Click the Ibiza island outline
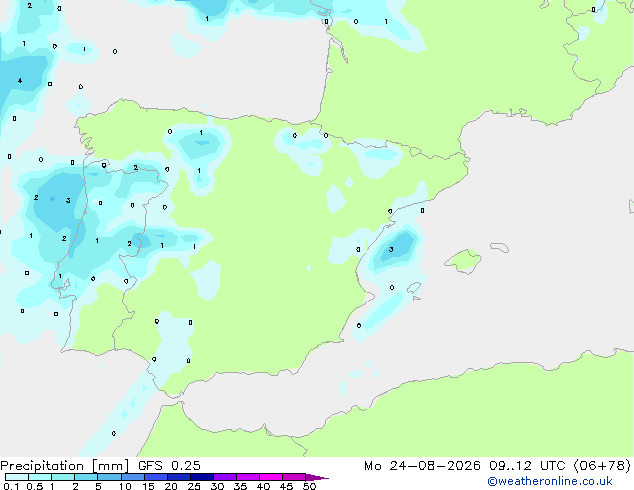This screenshot has width=634, height=490. click(x=414, y=288)
